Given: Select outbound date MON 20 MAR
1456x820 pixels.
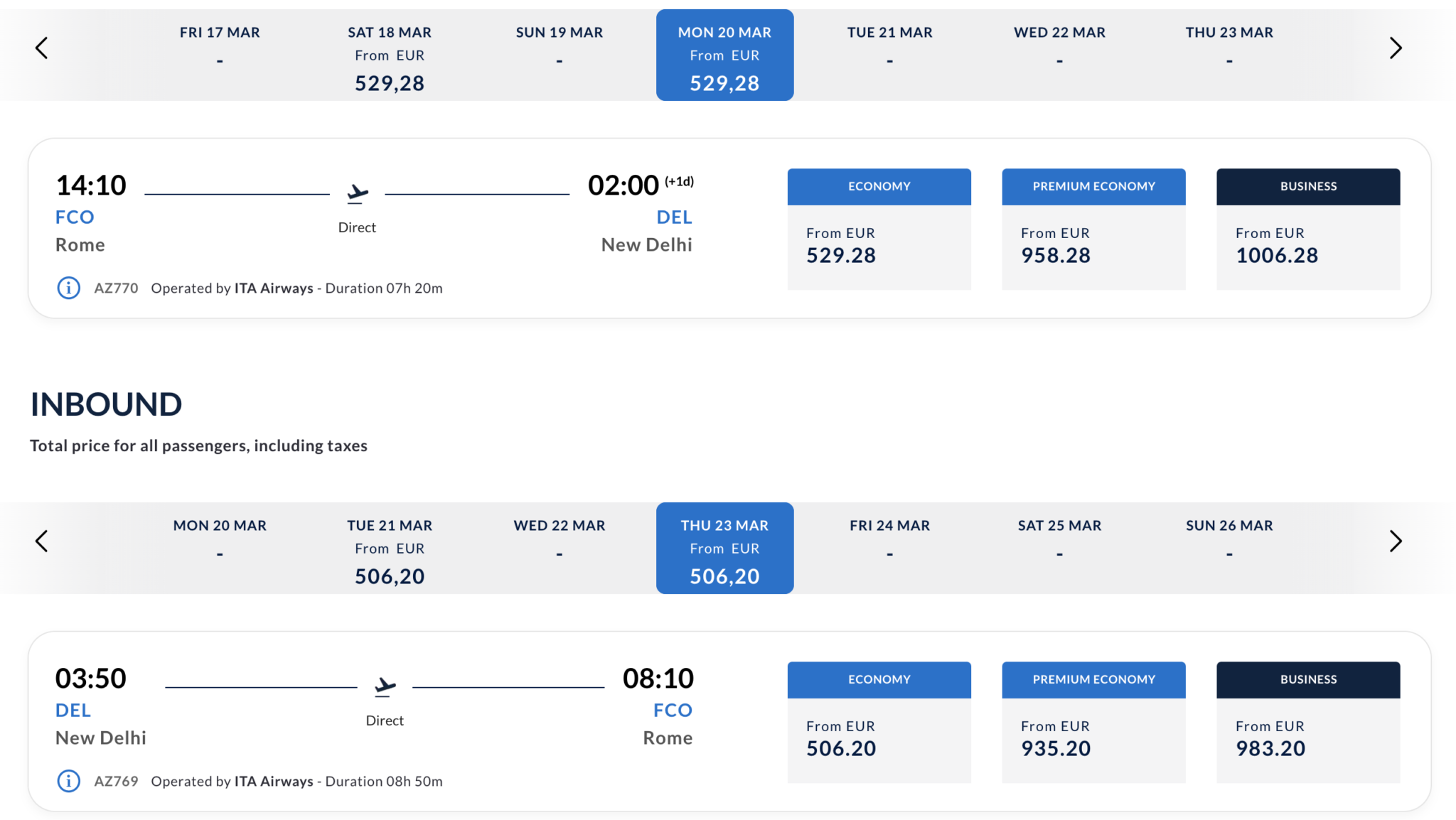Looking at the screenshot, I should tap(724, 55).
